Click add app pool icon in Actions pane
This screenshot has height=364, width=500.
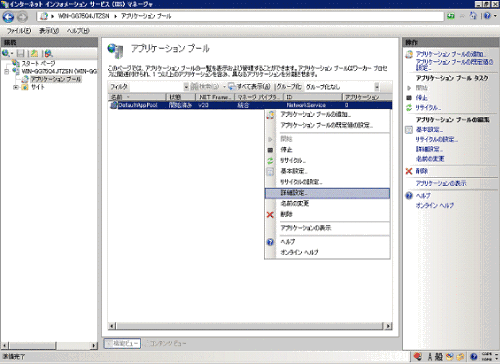coord(409,54)
